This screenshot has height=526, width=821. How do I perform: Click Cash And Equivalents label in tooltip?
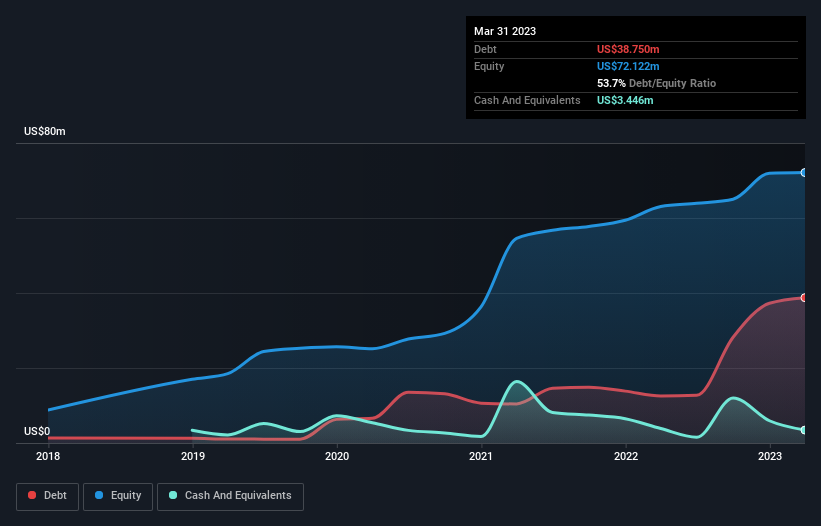pyautogui.click(x=527, y=100)
